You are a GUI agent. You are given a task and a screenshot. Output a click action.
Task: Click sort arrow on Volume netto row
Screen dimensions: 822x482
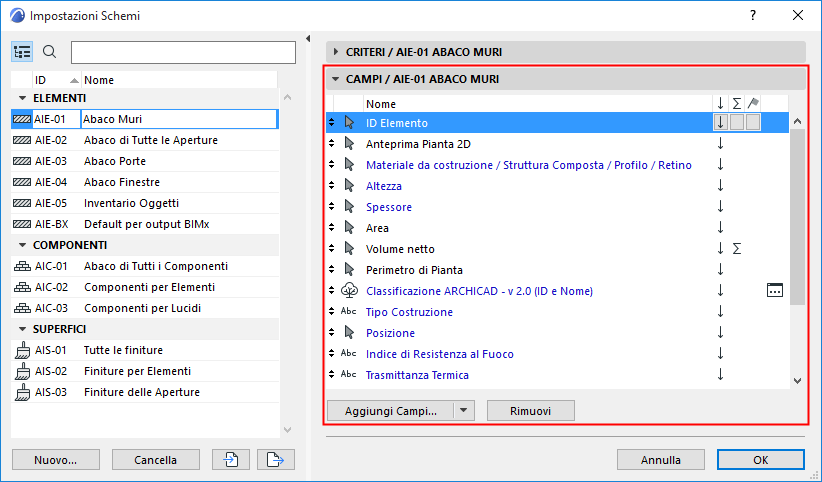click(720, 249)
